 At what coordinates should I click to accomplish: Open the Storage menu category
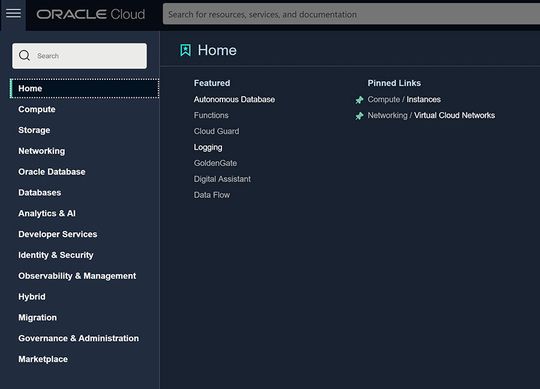pos(34,130)
